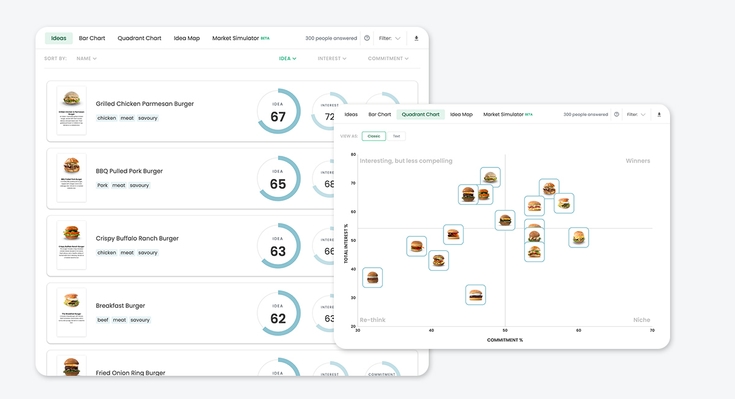Open Breakfast Burger concept thumbnail
The image size is (735, 399).
coord(71,312)
